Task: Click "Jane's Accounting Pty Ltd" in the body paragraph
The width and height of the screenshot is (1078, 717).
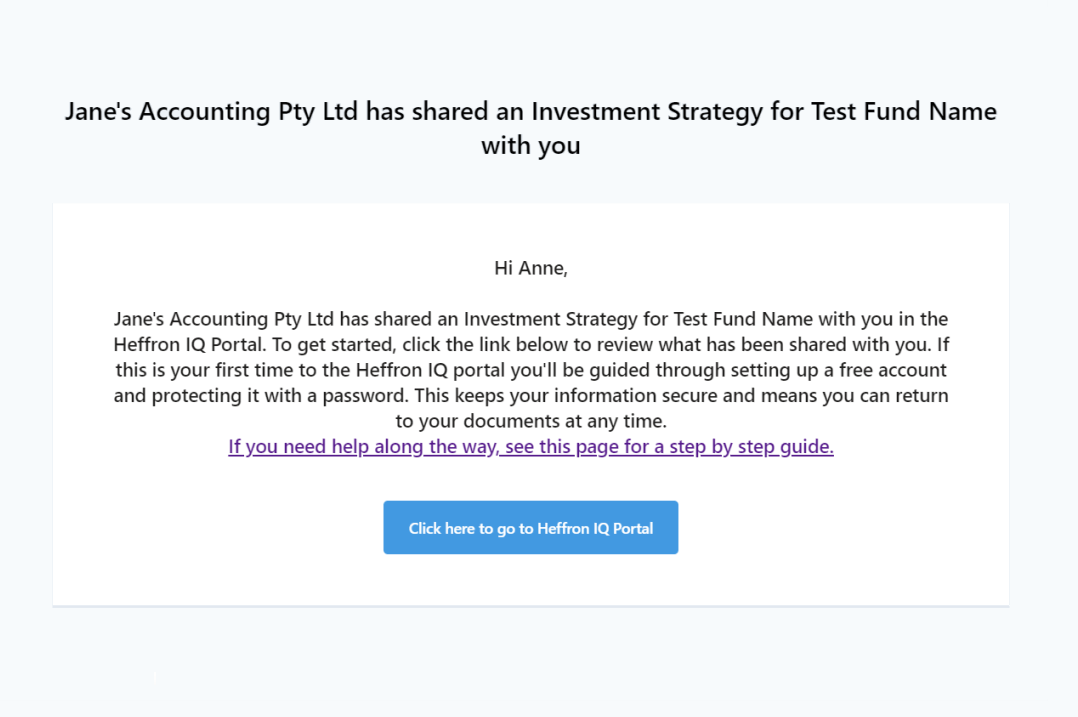Action: (x=223, y=320)
